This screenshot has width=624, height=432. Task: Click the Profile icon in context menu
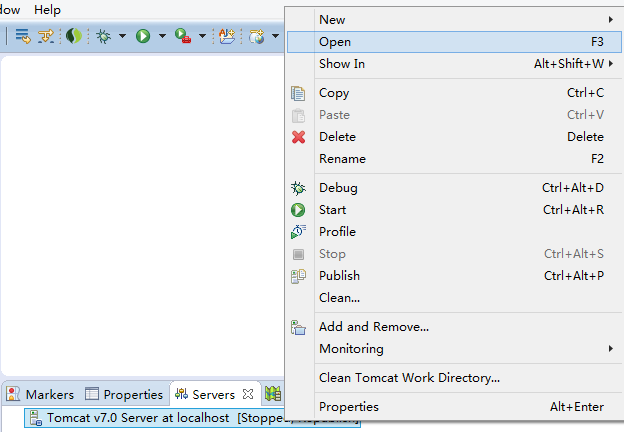(x=298, y=232)
